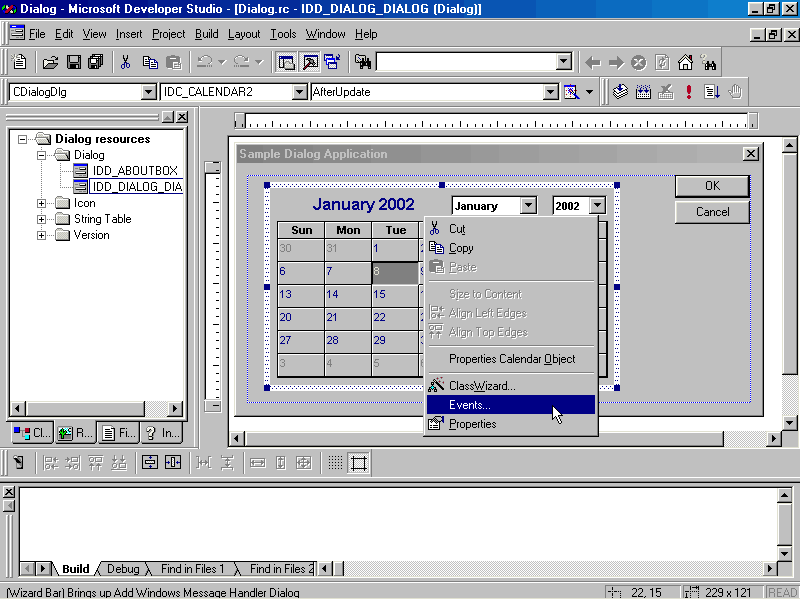Image resolution: width=800 pixels, height=600 pixels.
Task: Click the Home icon in the toolbar
Action: [x=685, y=62]
